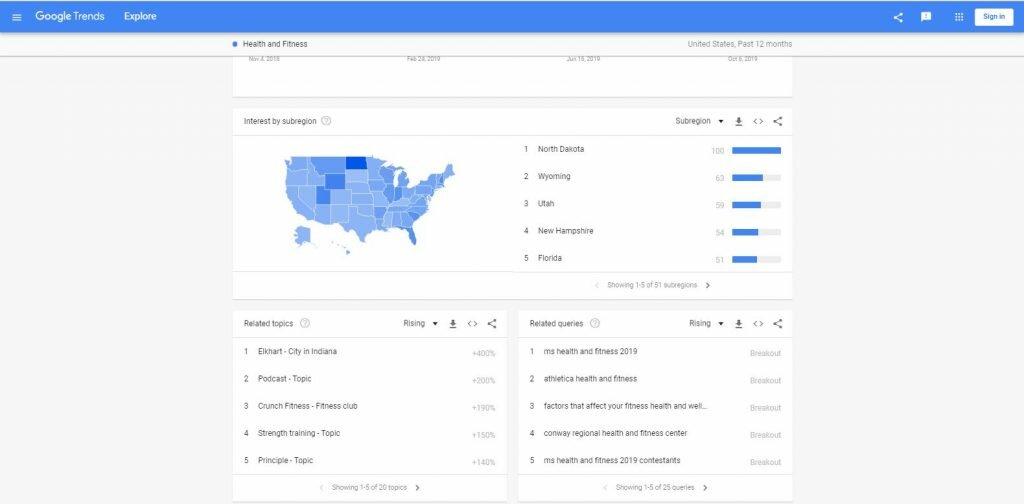This screenshot has width=1024, height=504.
Task: Open query conway regional health and fitness center
Action: (615, 433)
